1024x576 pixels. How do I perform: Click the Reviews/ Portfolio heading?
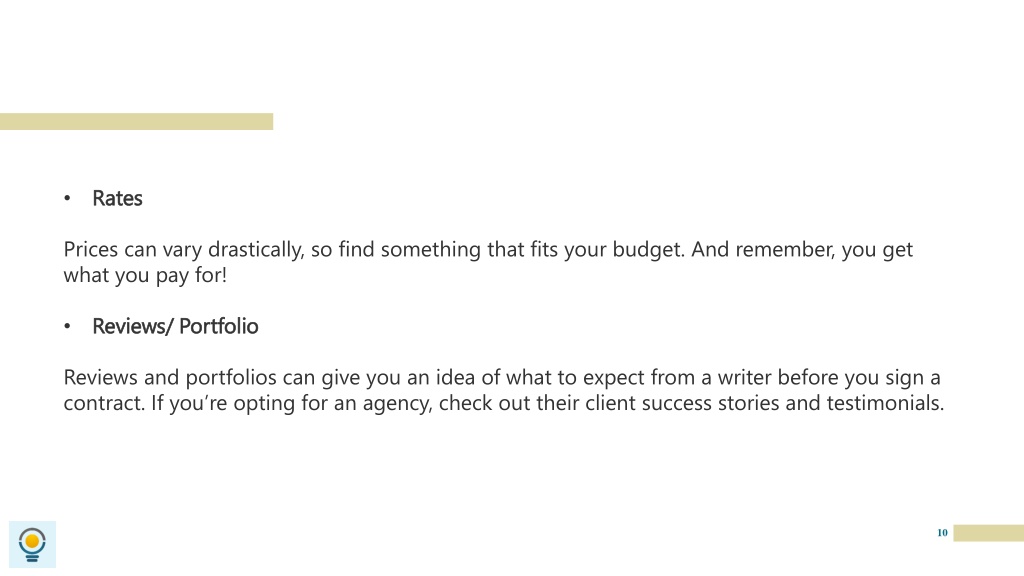pyautogui.click(x=175, y=327)
